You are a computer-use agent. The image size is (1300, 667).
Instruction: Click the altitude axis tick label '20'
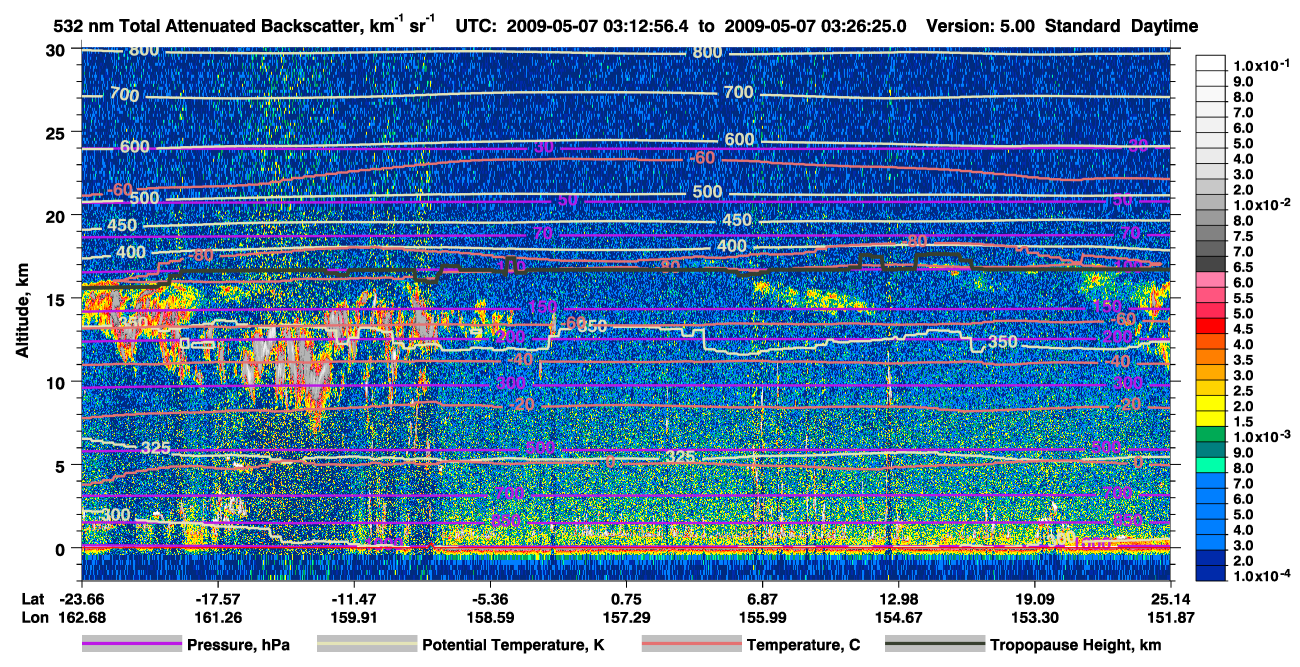[58, 216]
